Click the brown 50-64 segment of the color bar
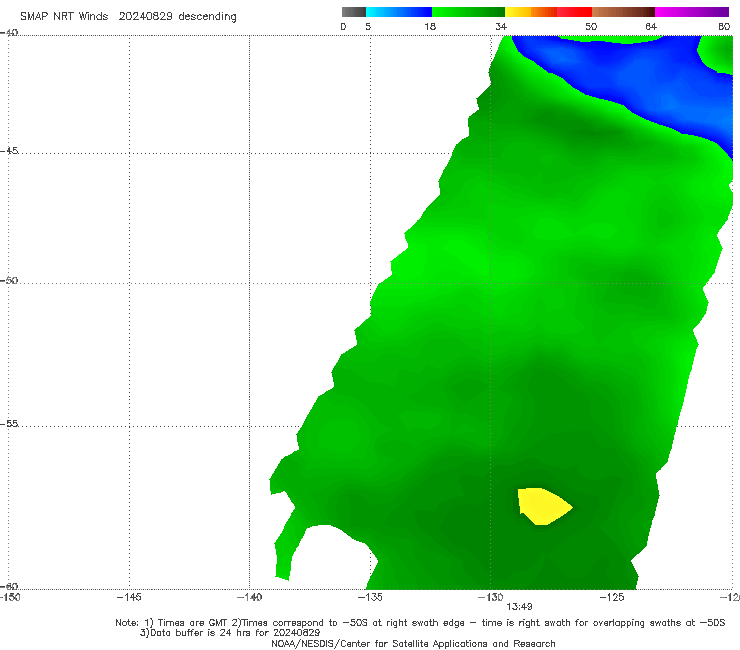Screen dimensions: 740x650 (623, 12)
